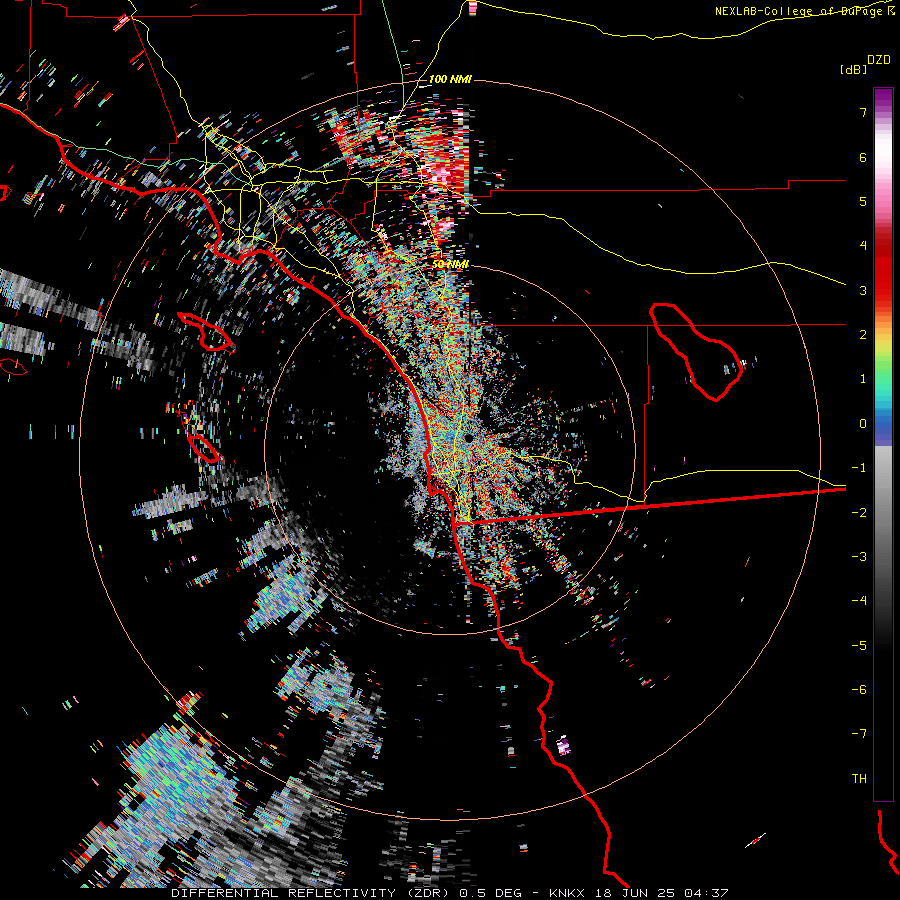Click the "-3" value on the color scale

859,557
